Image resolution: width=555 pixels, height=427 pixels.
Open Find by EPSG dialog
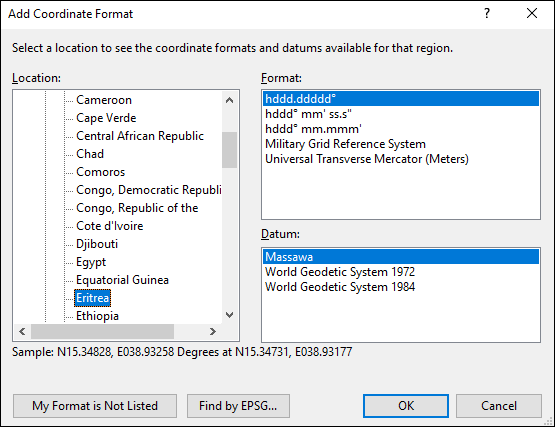coord(238,406)
